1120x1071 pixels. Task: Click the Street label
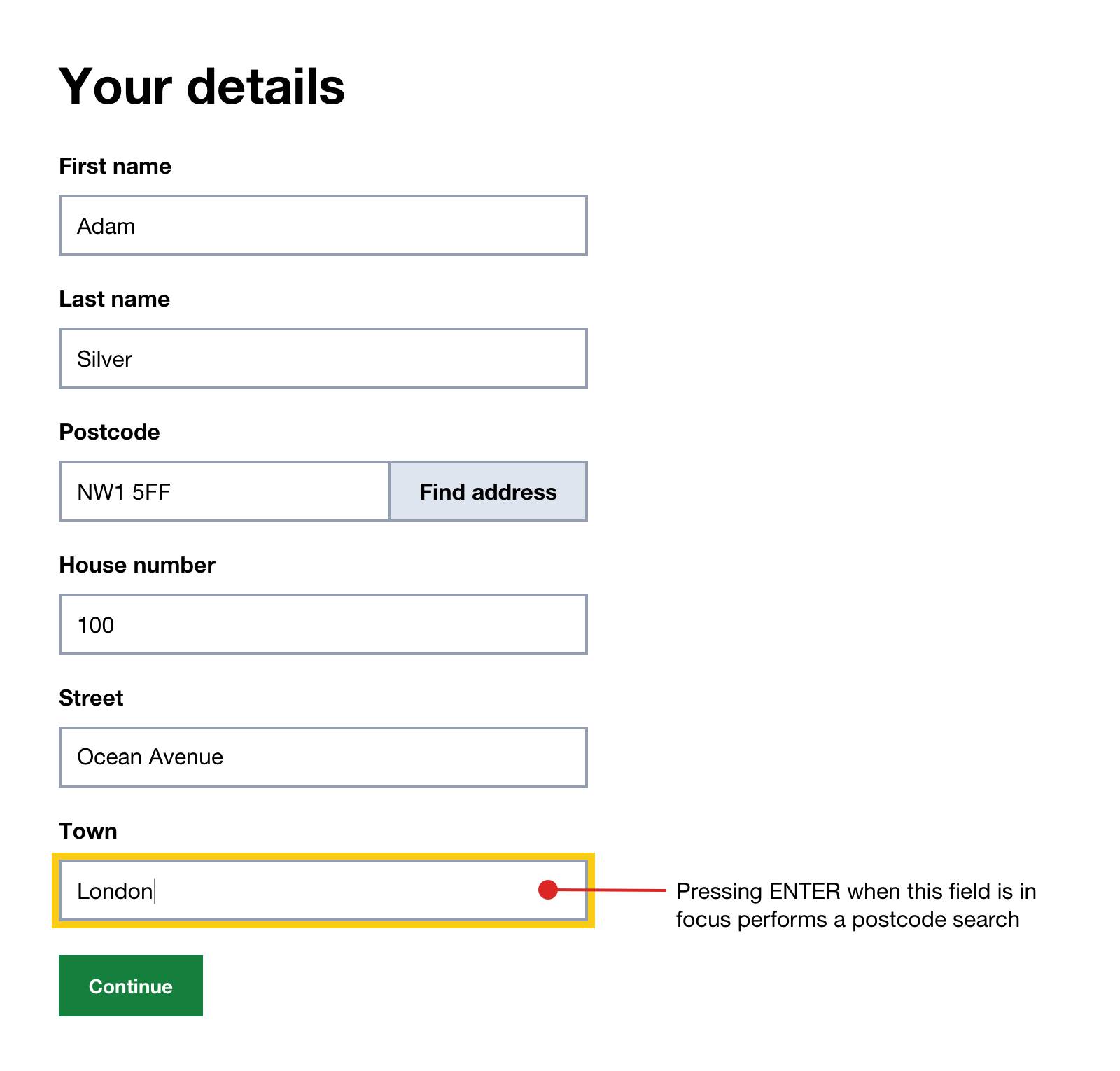[91, 697]
